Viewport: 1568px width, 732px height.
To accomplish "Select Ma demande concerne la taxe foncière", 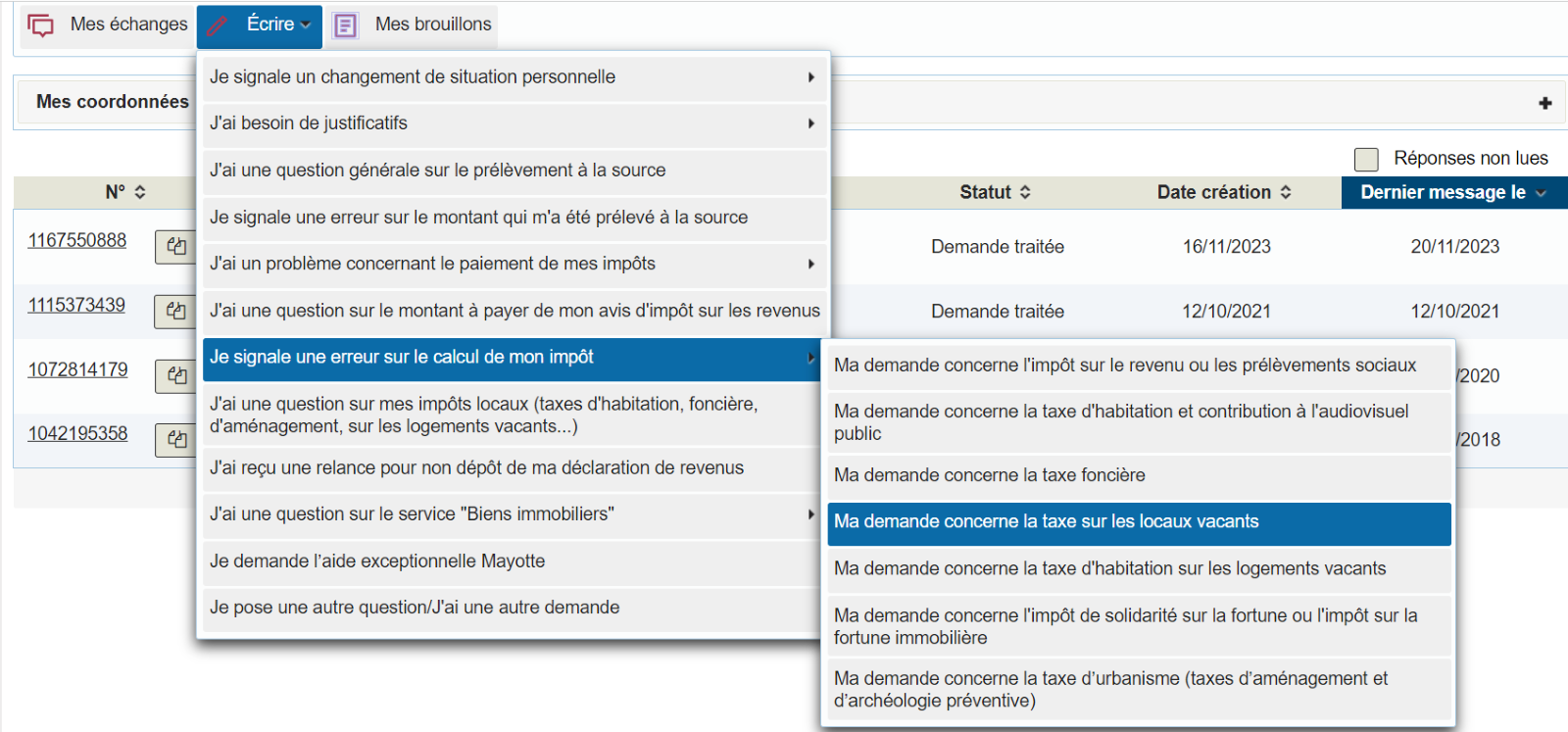I will click(990, 475).
